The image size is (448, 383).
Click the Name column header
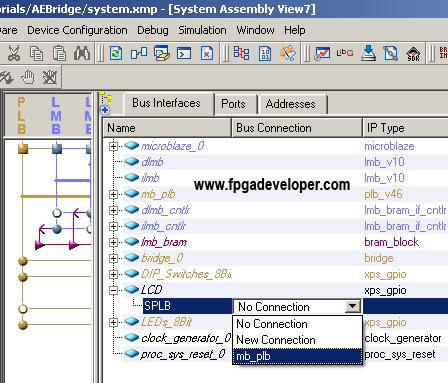coord(167,128)
